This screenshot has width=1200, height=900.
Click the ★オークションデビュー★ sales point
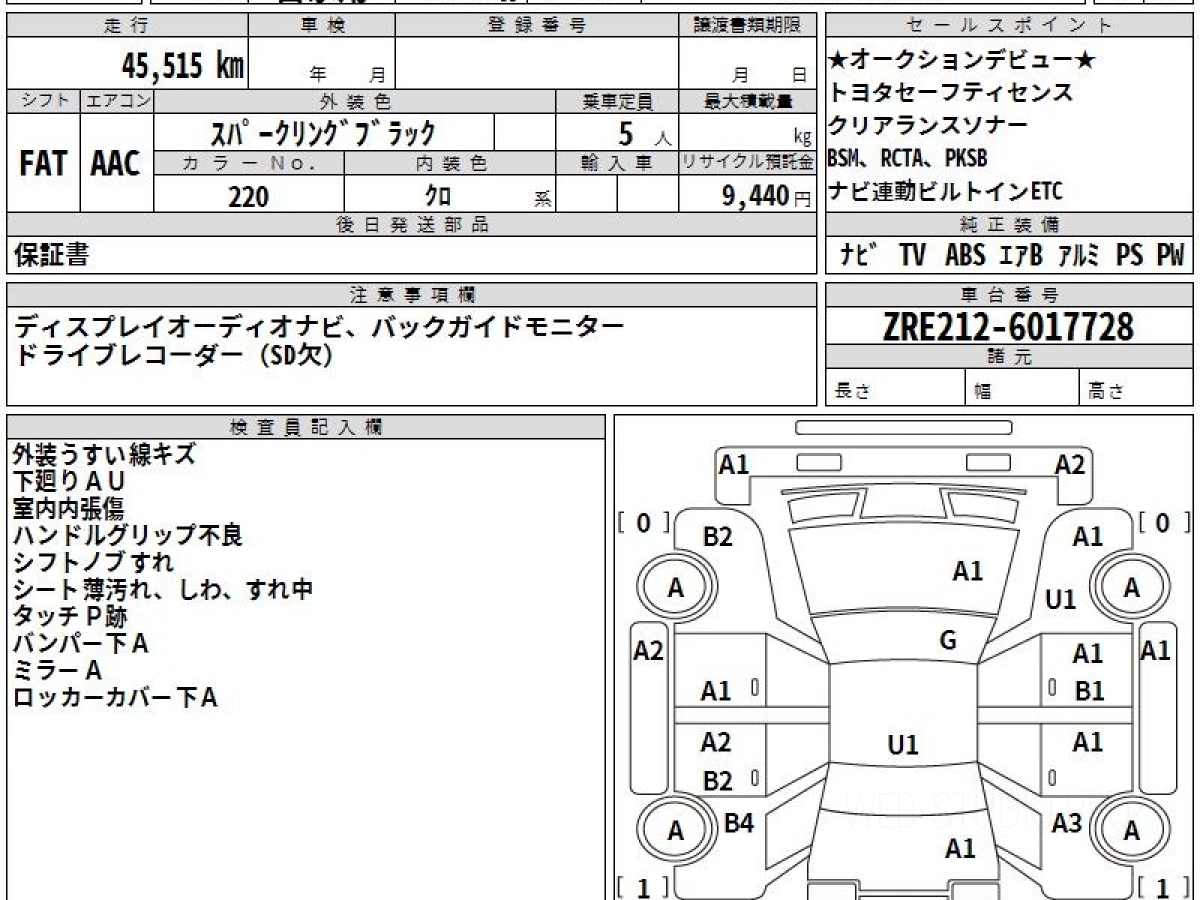(963, 61)
